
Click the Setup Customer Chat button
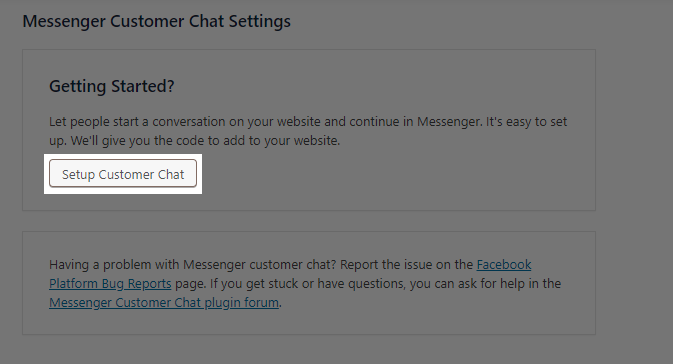click(x=123, y=174)
